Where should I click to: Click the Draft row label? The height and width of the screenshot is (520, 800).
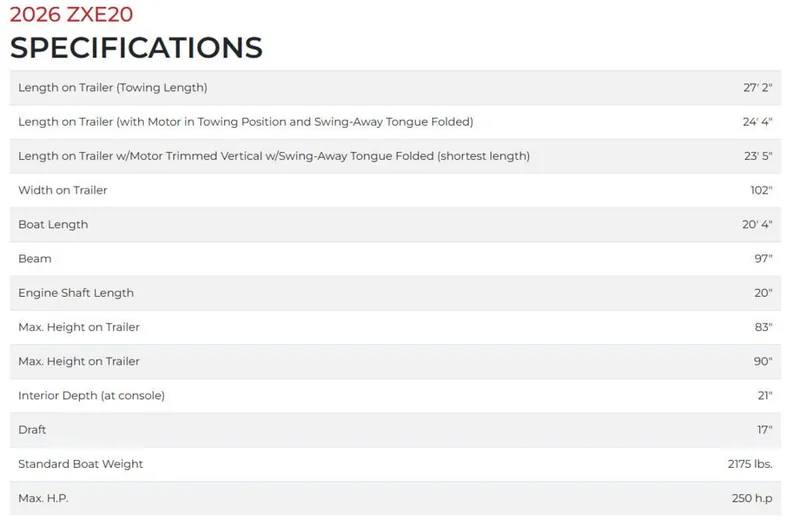point(33,429)
